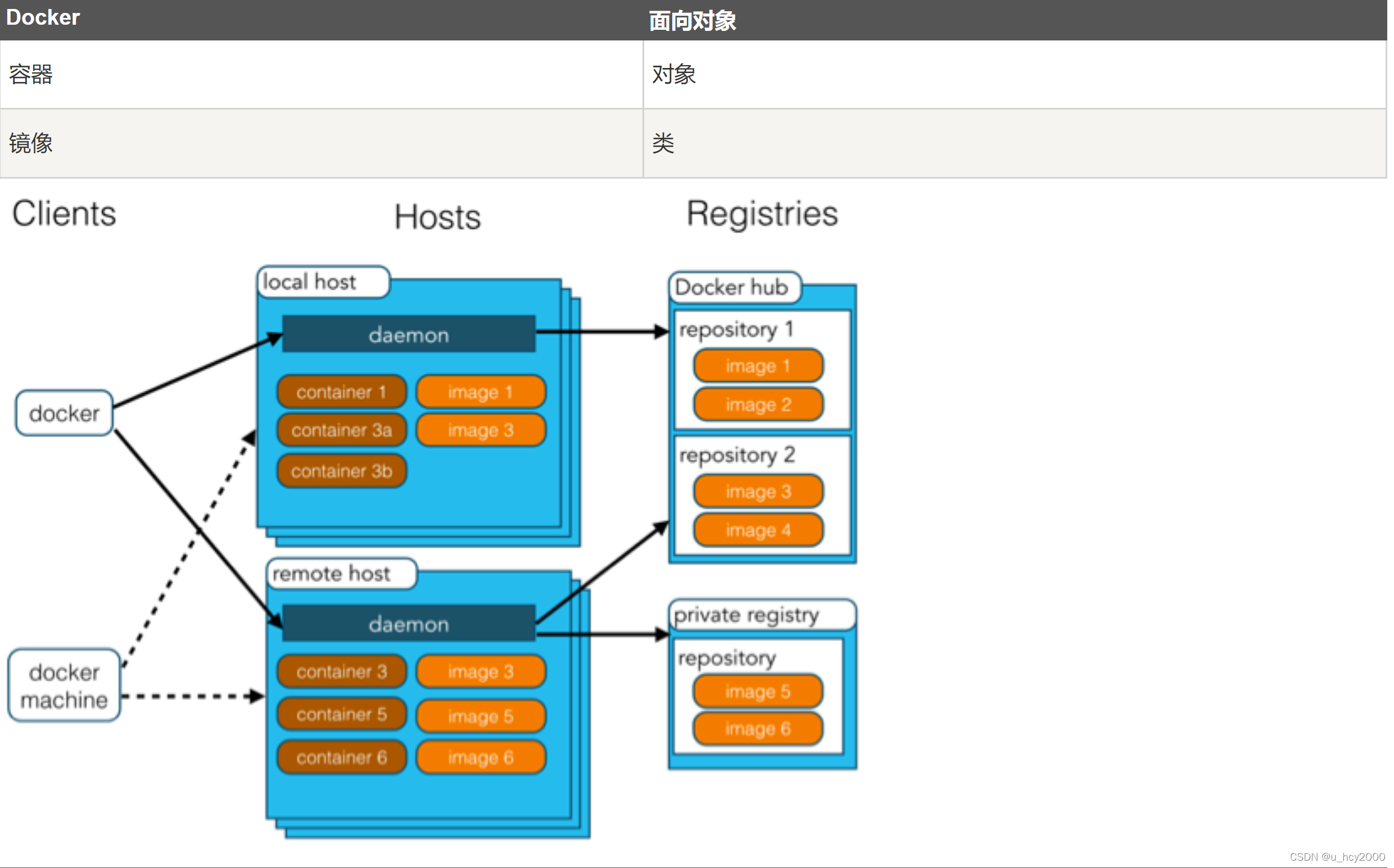Click the 'repository 1' title
The width and height of the screenshot is (1394, 868).
point(736,330)
